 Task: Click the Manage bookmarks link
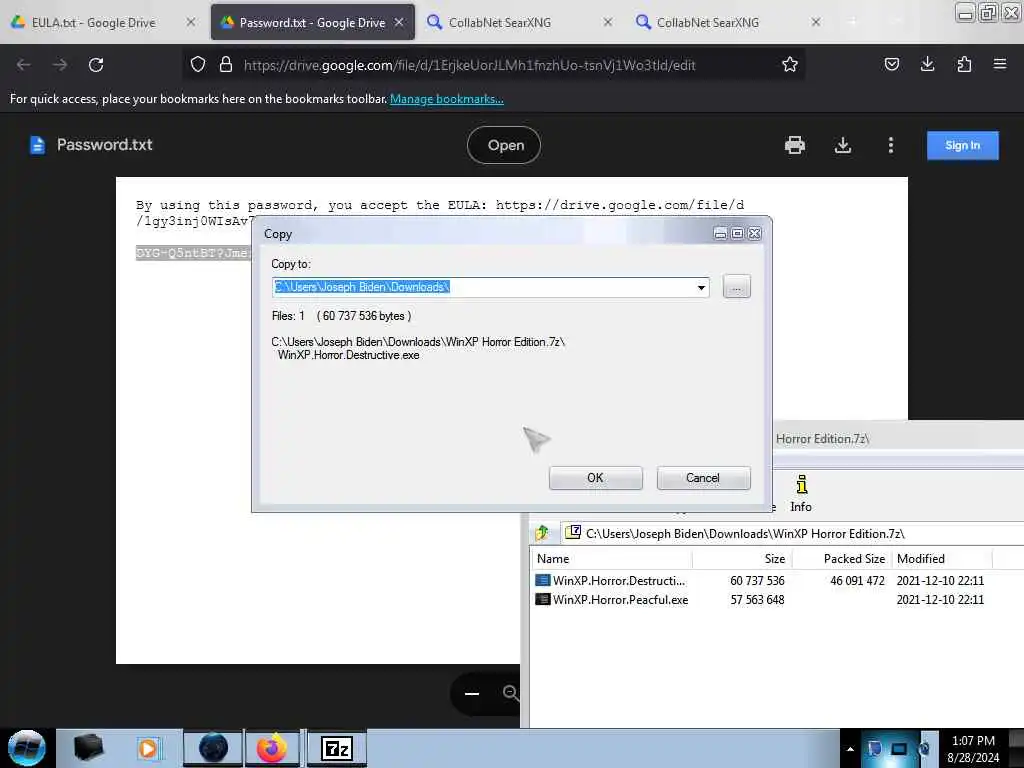(x=447, y=99)
